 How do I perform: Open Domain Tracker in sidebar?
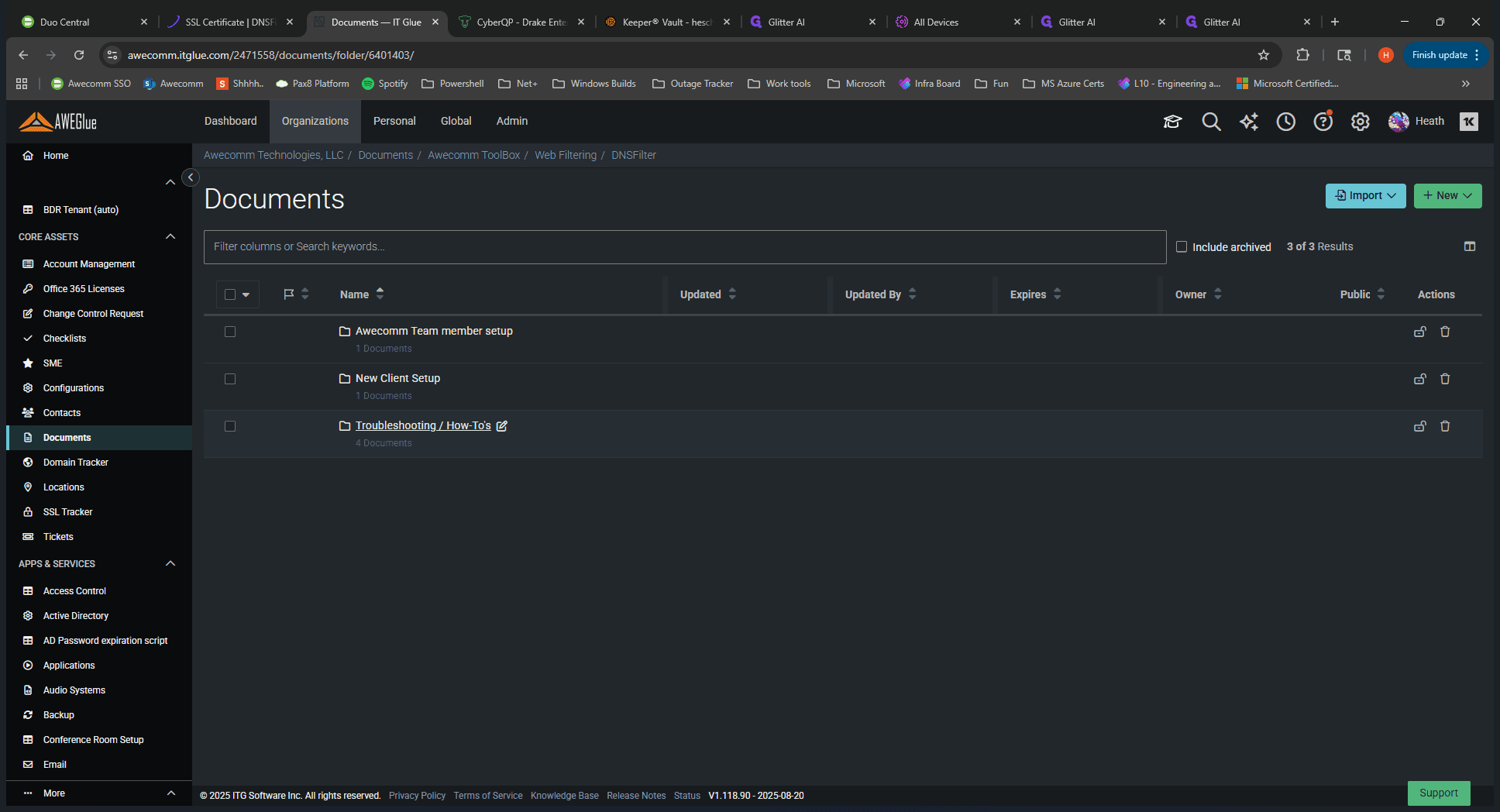pyautogui.click(x=75, y=463)
